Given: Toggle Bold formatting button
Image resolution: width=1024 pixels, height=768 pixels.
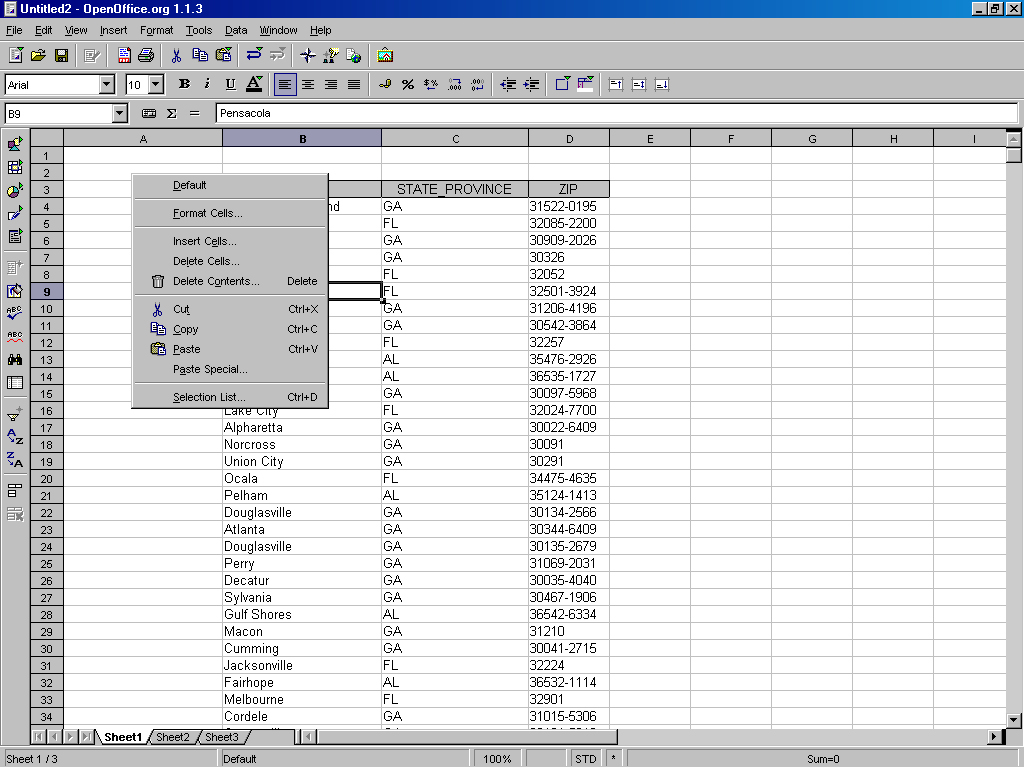Looking at the screenshot, I should click(184, 85).
